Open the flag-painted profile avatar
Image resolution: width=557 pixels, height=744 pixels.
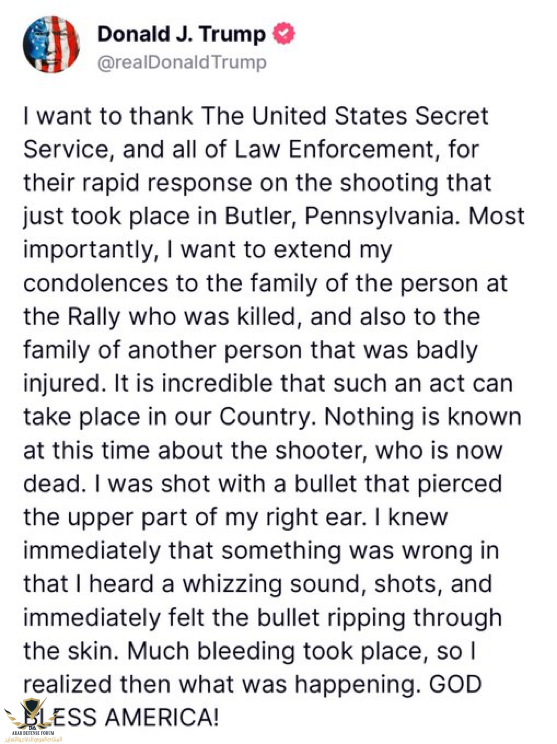pyautogui.click(x=51, y=44)
